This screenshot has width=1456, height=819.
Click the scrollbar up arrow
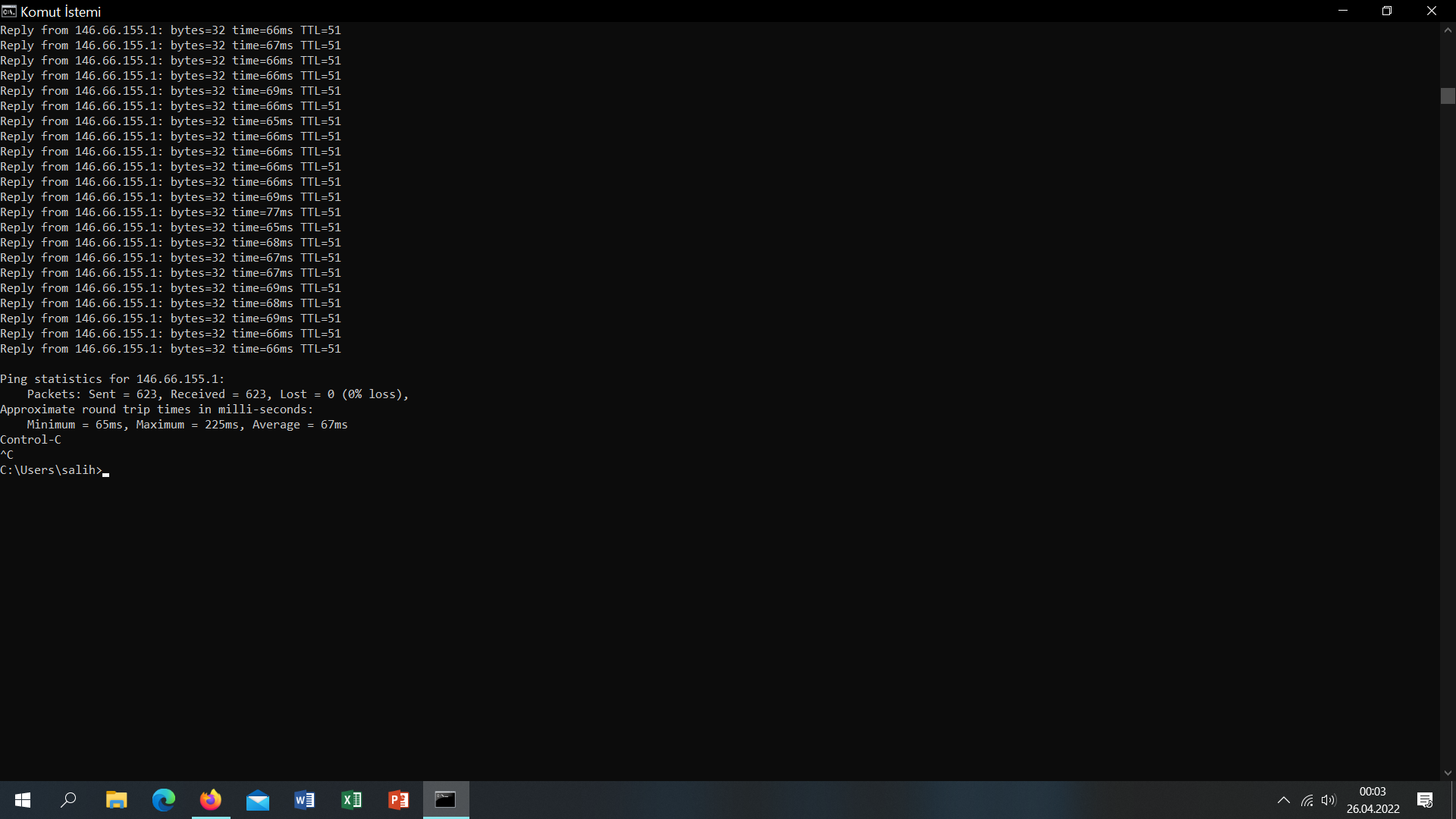(x=1448, y=30)
